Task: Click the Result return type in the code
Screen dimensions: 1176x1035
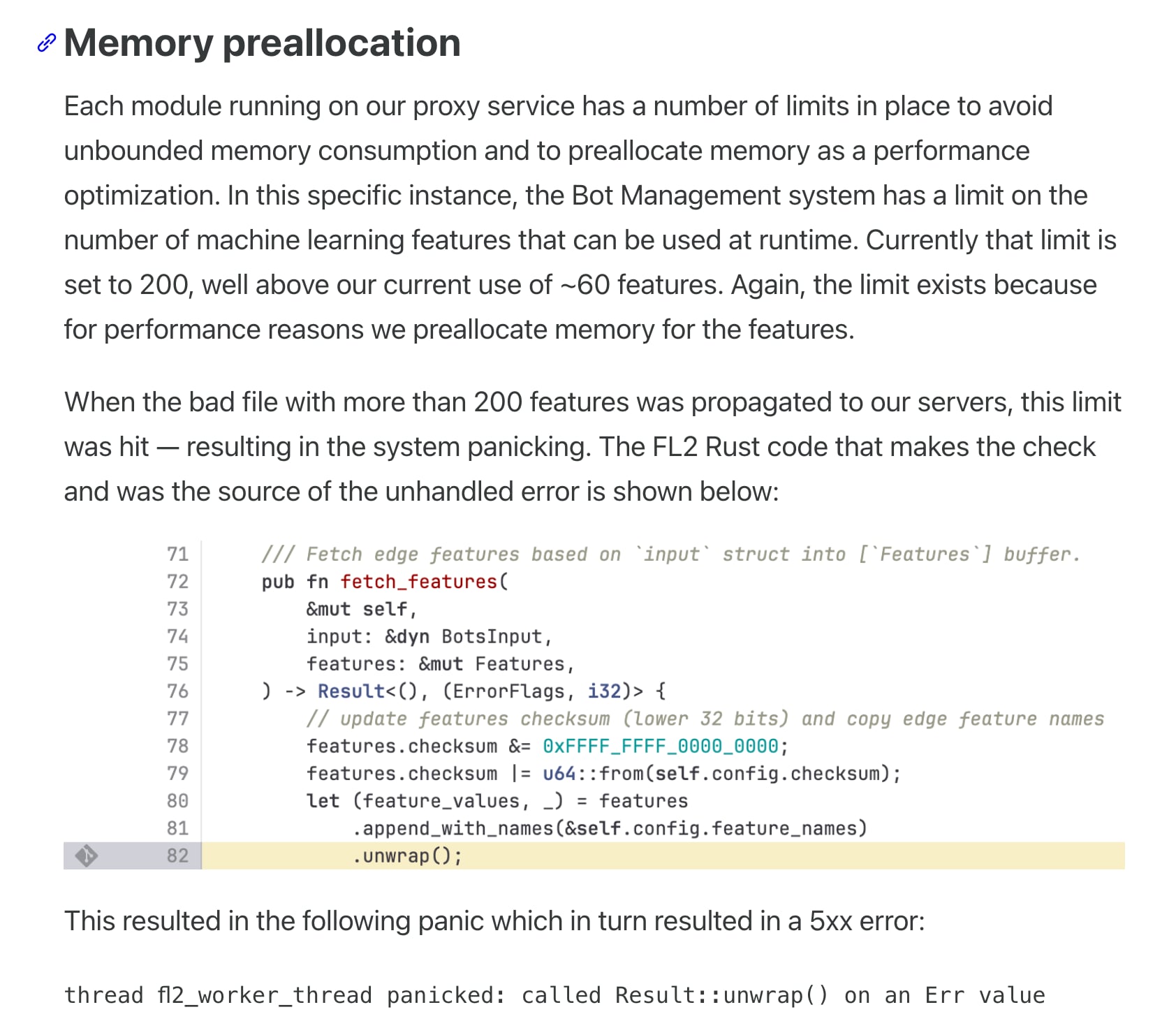Action: pyautogui.click(x=351, y=691)
